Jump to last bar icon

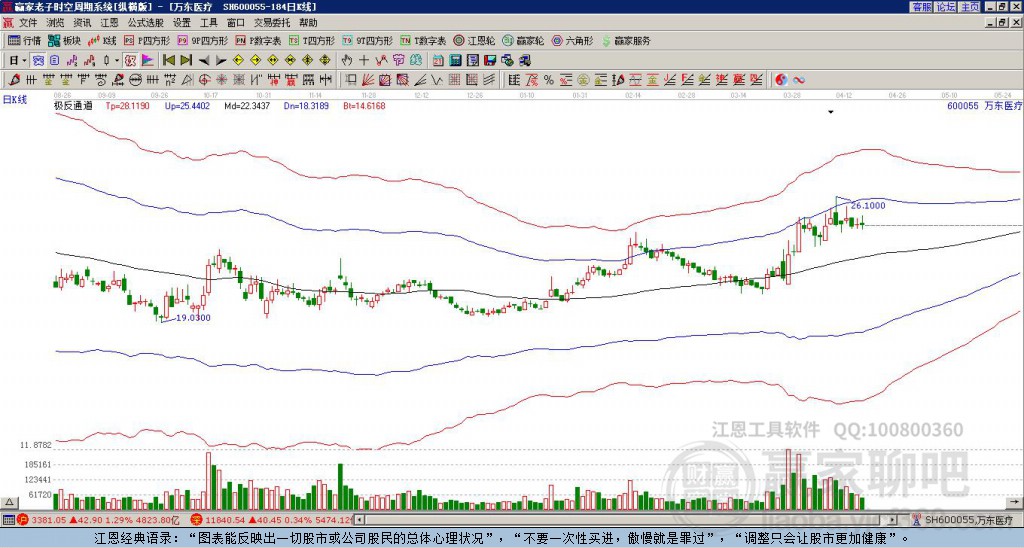(186, 61)
